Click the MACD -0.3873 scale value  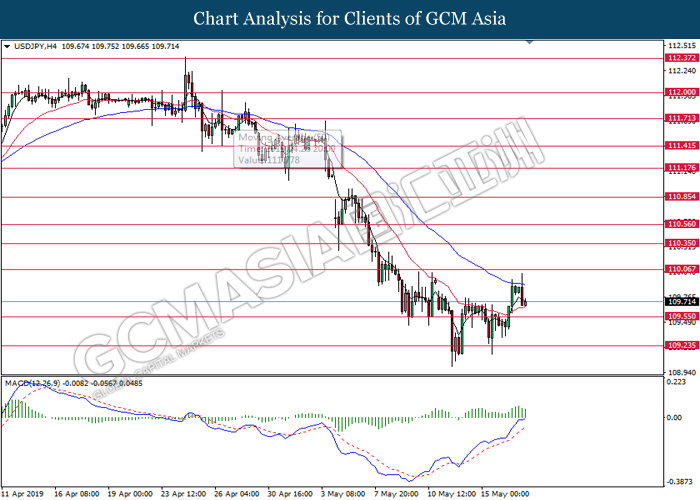[679, 482]
